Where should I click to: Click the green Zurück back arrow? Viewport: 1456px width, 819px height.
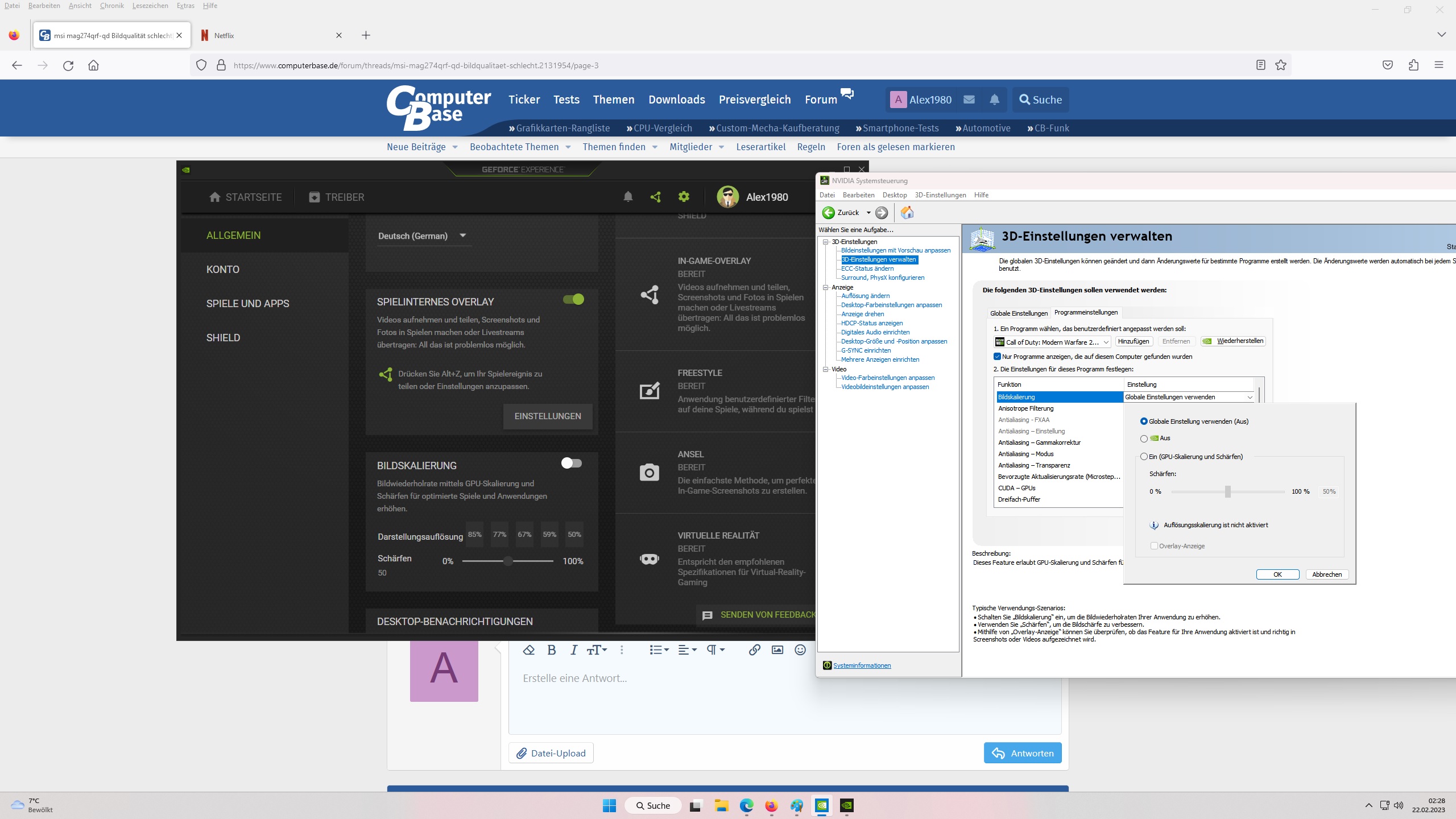tap(829, 213)
